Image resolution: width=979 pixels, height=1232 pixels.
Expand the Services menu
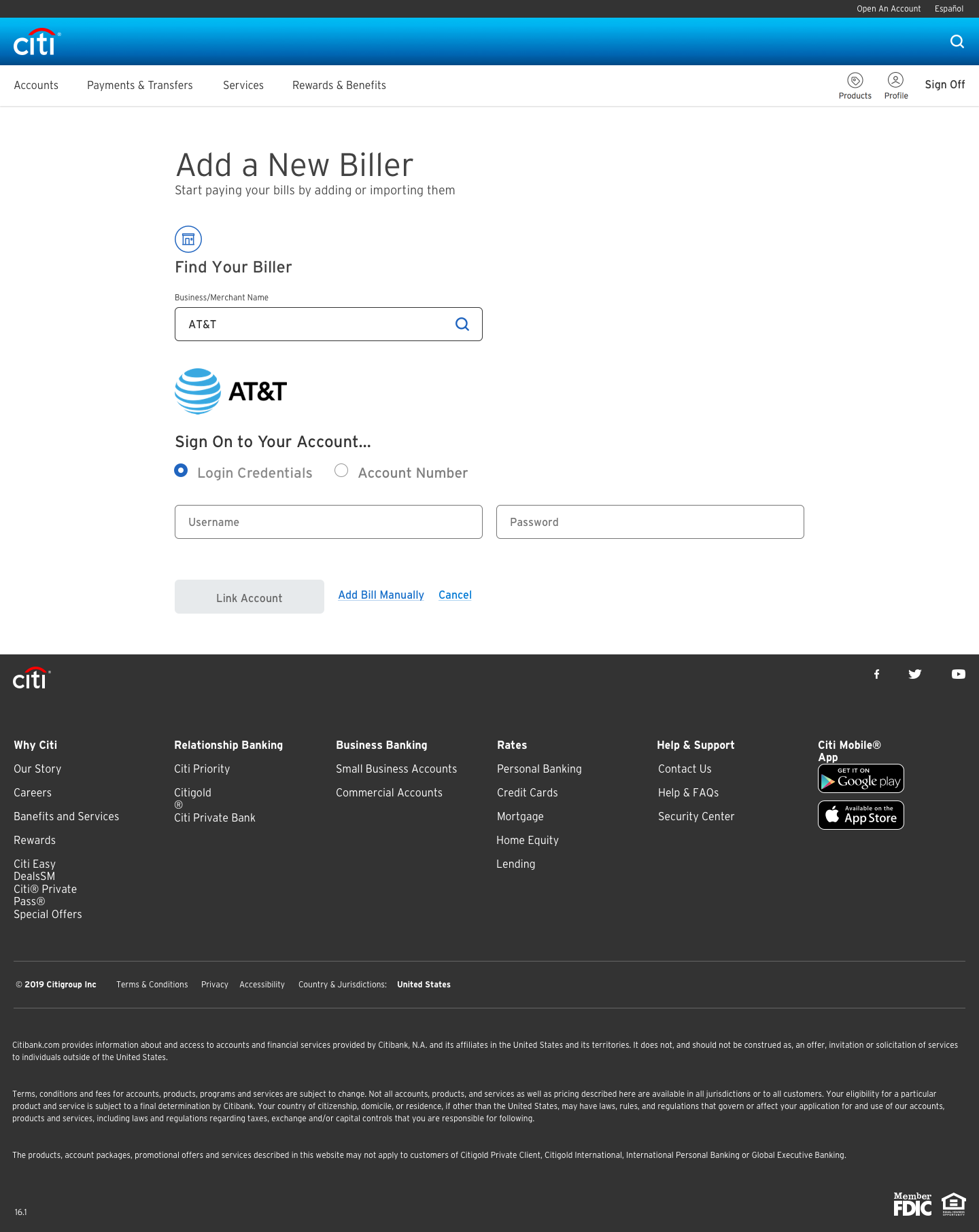tap(243, 86)
